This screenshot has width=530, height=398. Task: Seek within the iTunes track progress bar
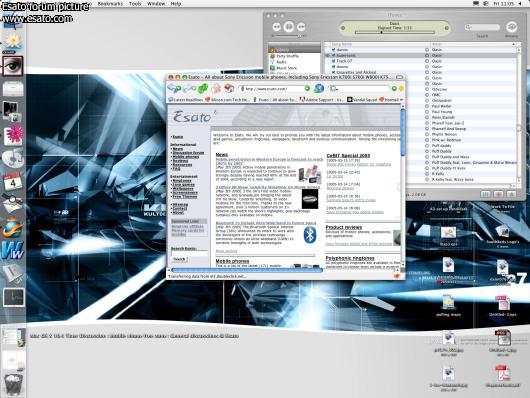(x=394, y=32)
